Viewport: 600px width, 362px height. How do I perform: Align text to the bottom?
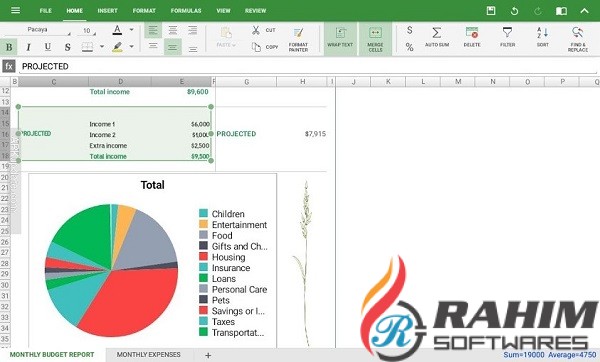193,48
